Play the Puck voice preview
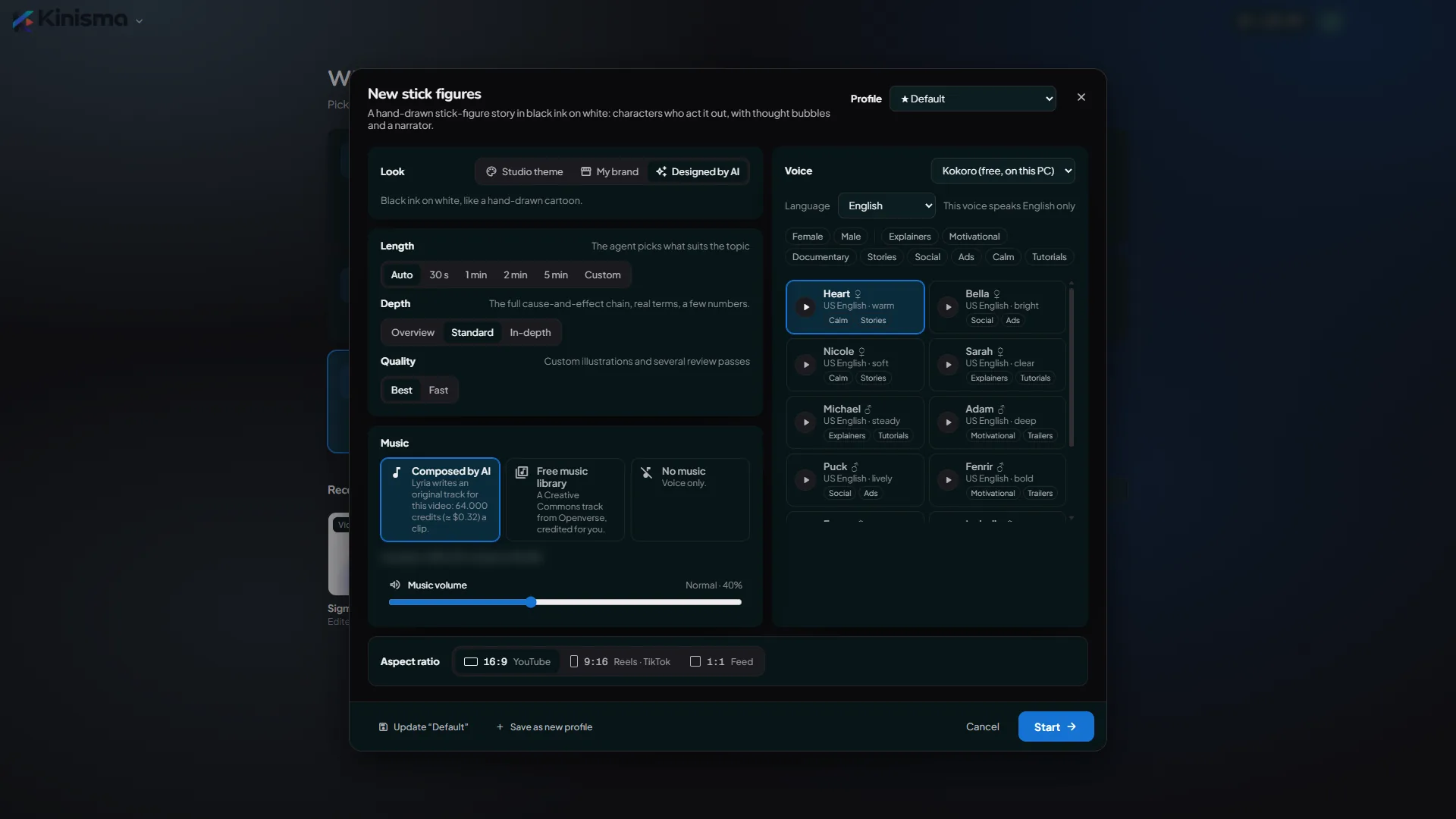 [x=806, y=480]
